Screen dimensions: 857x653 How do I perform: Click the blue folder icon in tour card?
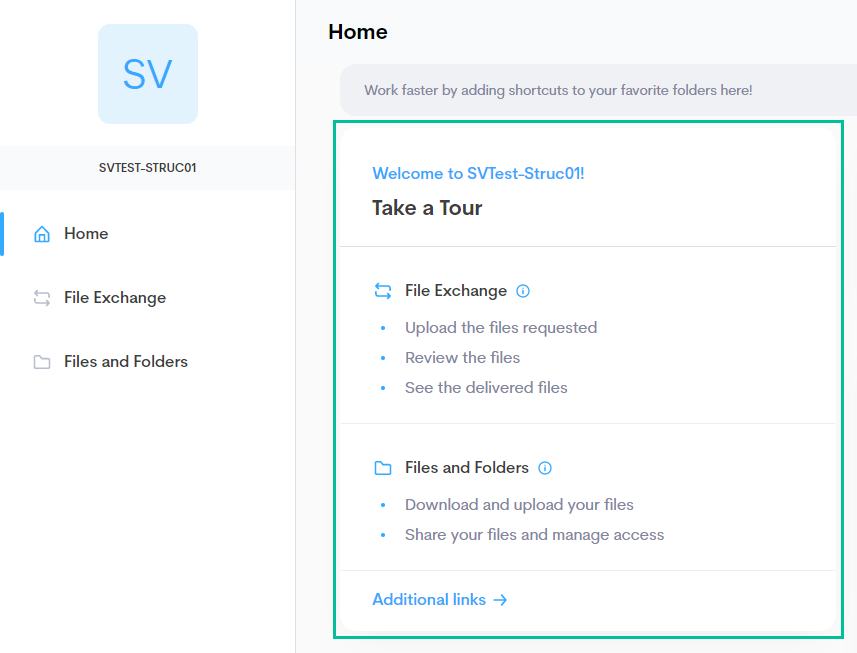point(383,468)
